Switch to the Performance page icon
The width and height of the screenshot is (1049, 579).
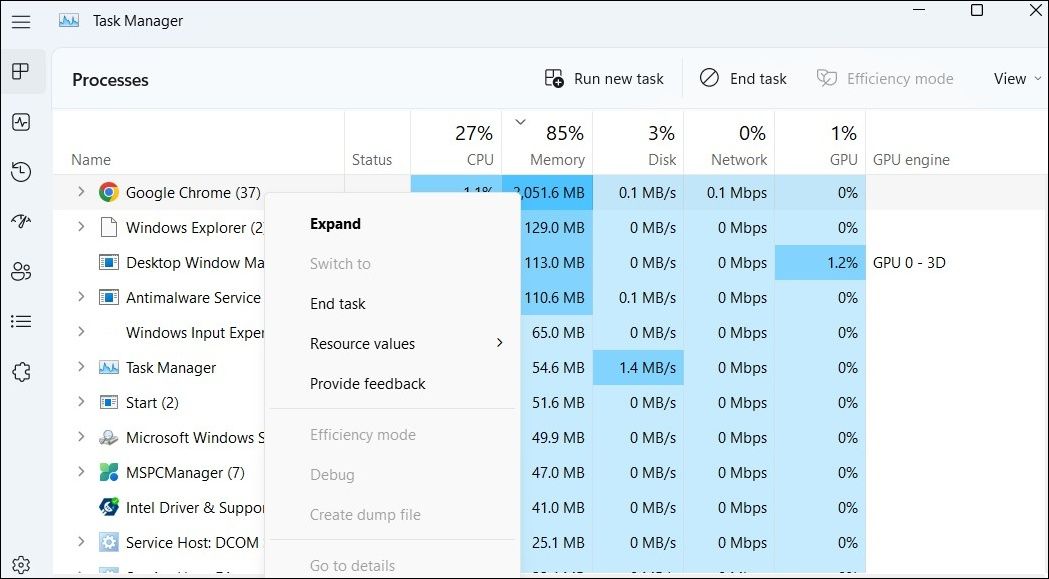(21, 122)
